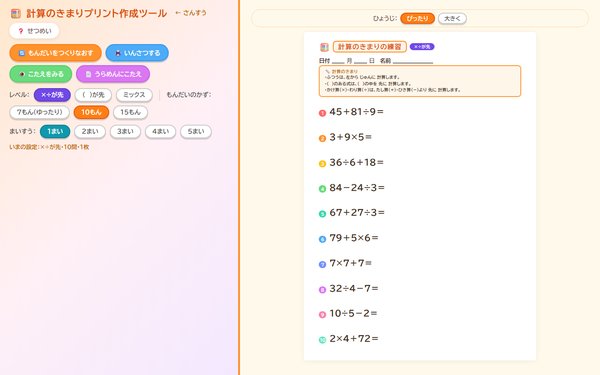Screen dimensions: 600x375
Task: Click the regenerate icon in もんだいをつくりなおす
Action: click(x=22, y=53)
